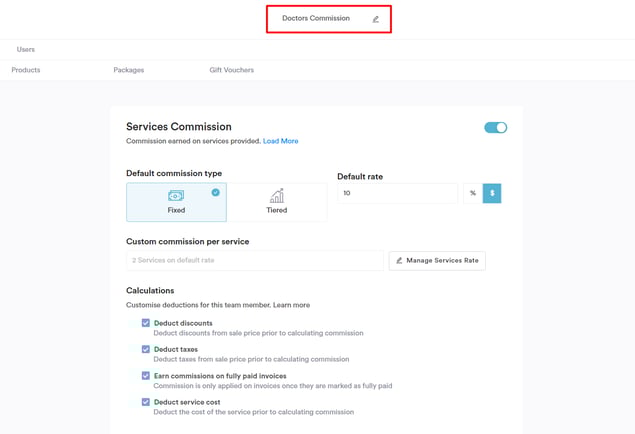Uncheck the Deduct service cost checkbox
Screen dimensions: 635x434
pos(146,402)
